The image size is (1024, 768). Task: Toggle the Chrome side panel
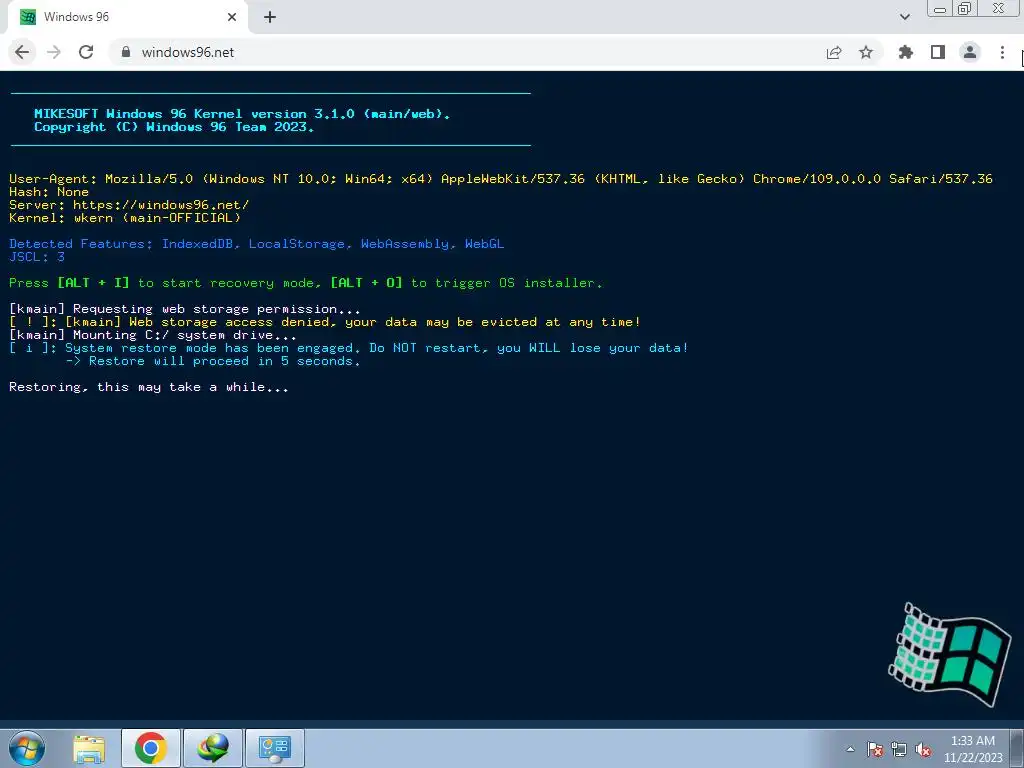pos(938,52)
